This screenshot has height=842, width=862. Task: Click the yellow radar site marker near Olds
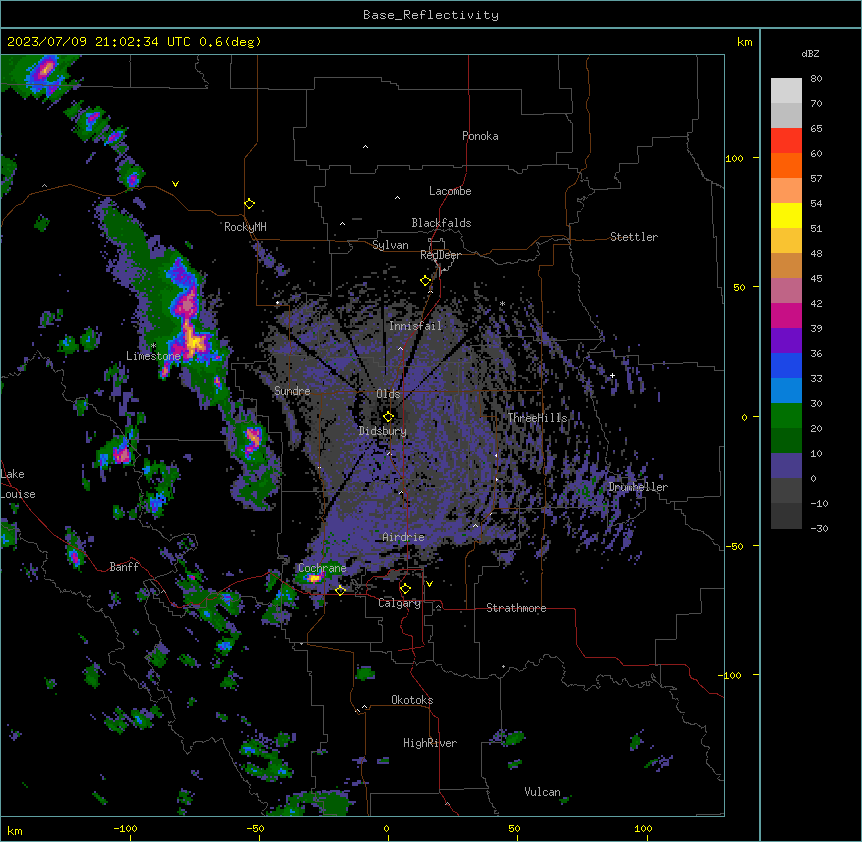pyautogui.click(x=388, y=417)
